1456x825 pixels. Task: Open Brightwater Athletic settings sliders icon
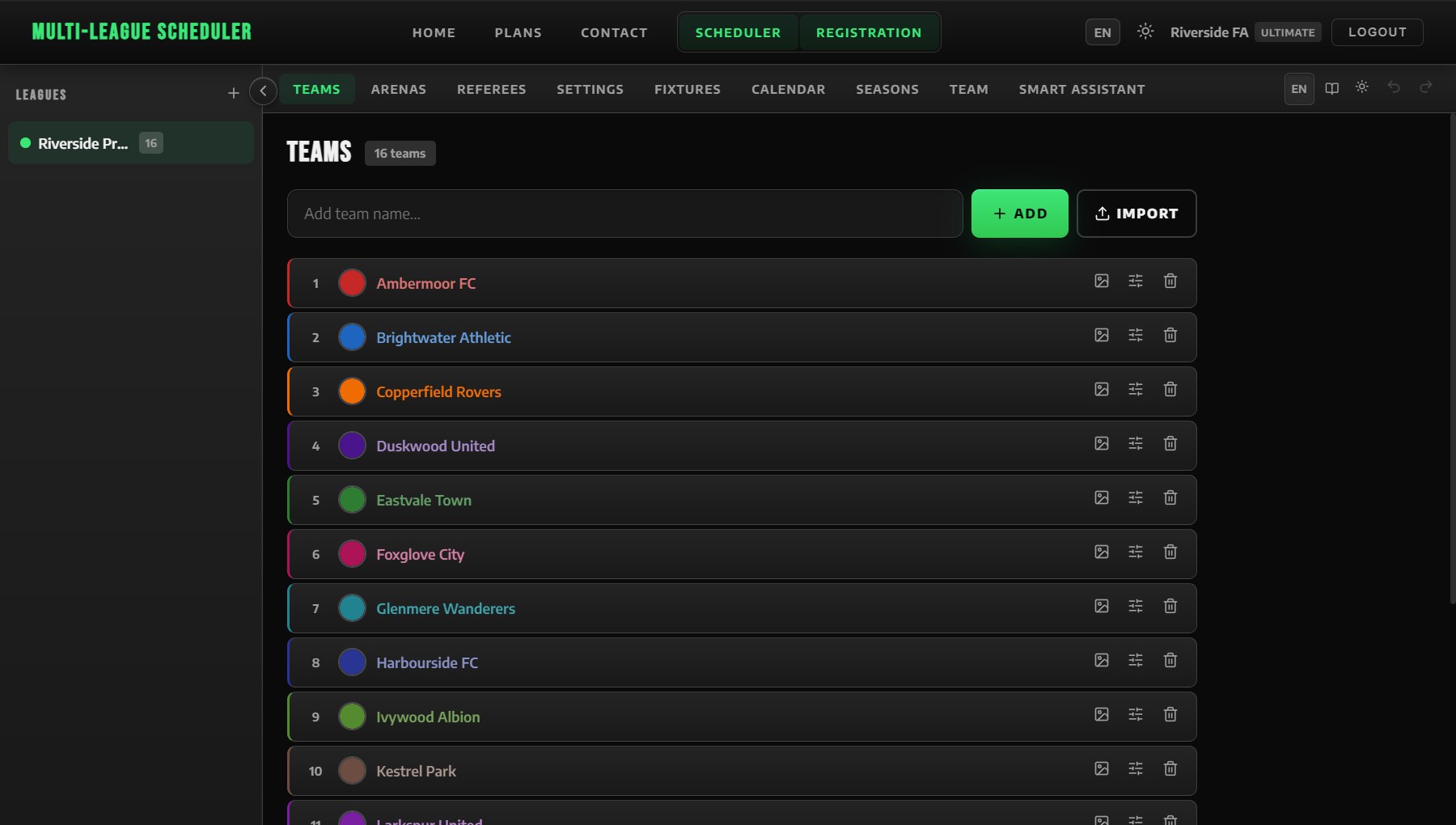point(1136,336)
